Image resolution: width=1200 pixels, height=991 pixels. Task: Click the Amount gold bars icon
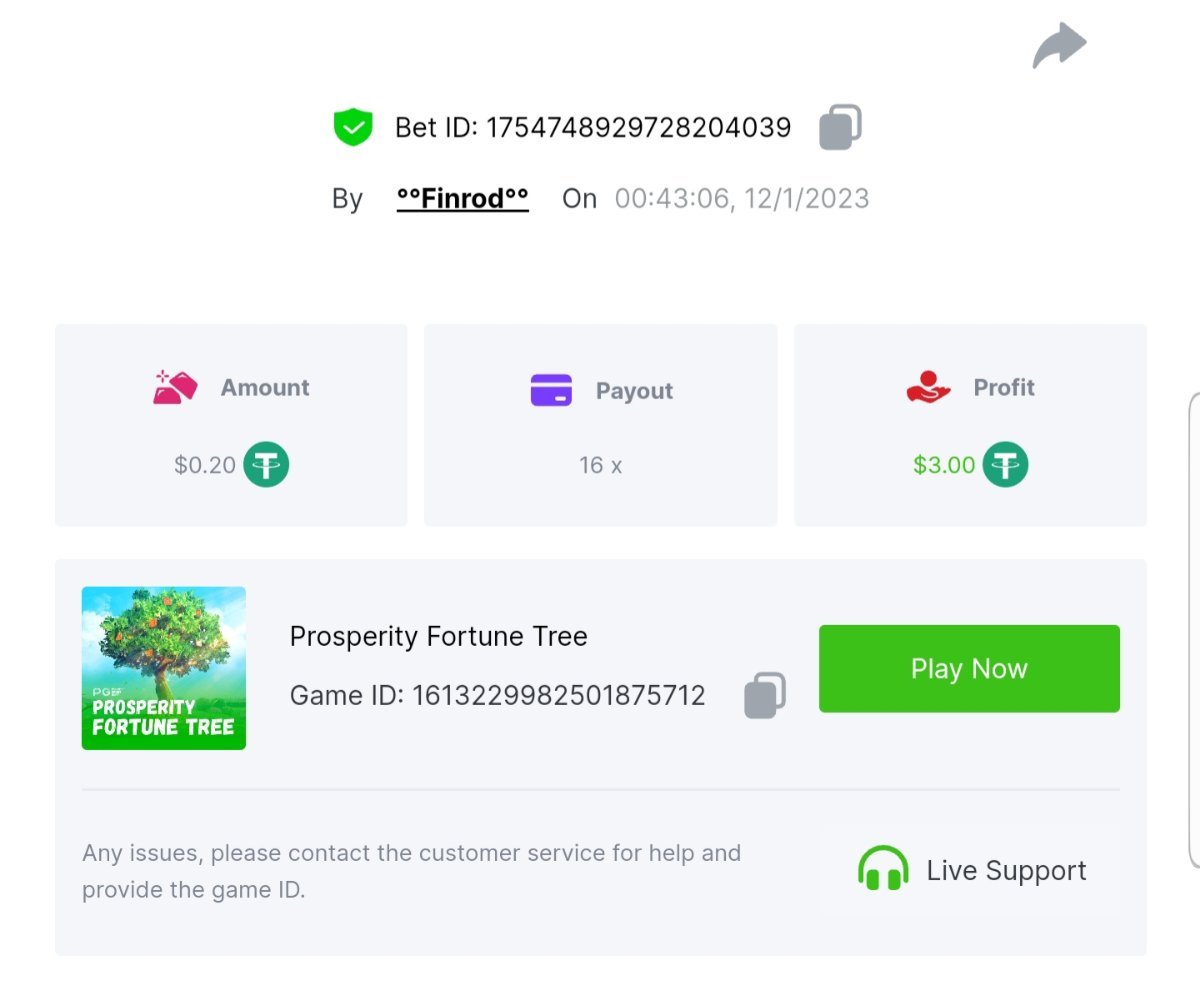(x=176, y=388)
